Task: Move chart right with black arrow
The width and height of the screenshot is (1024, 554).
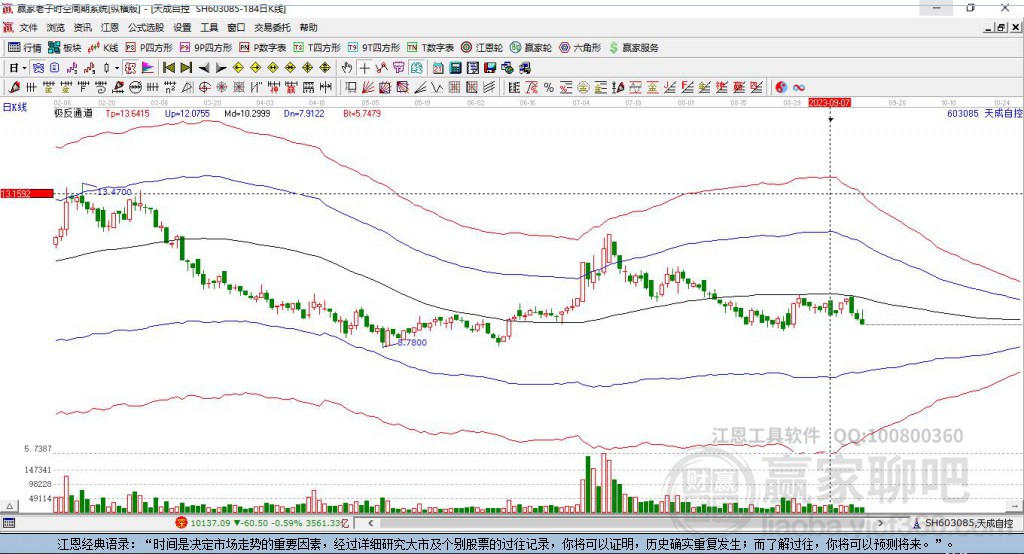Action: coord(221,68)
